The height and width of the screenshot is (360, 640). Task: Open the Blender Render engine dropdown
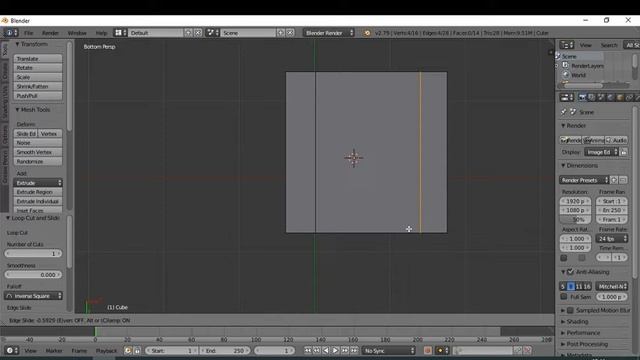click(329, 33)
